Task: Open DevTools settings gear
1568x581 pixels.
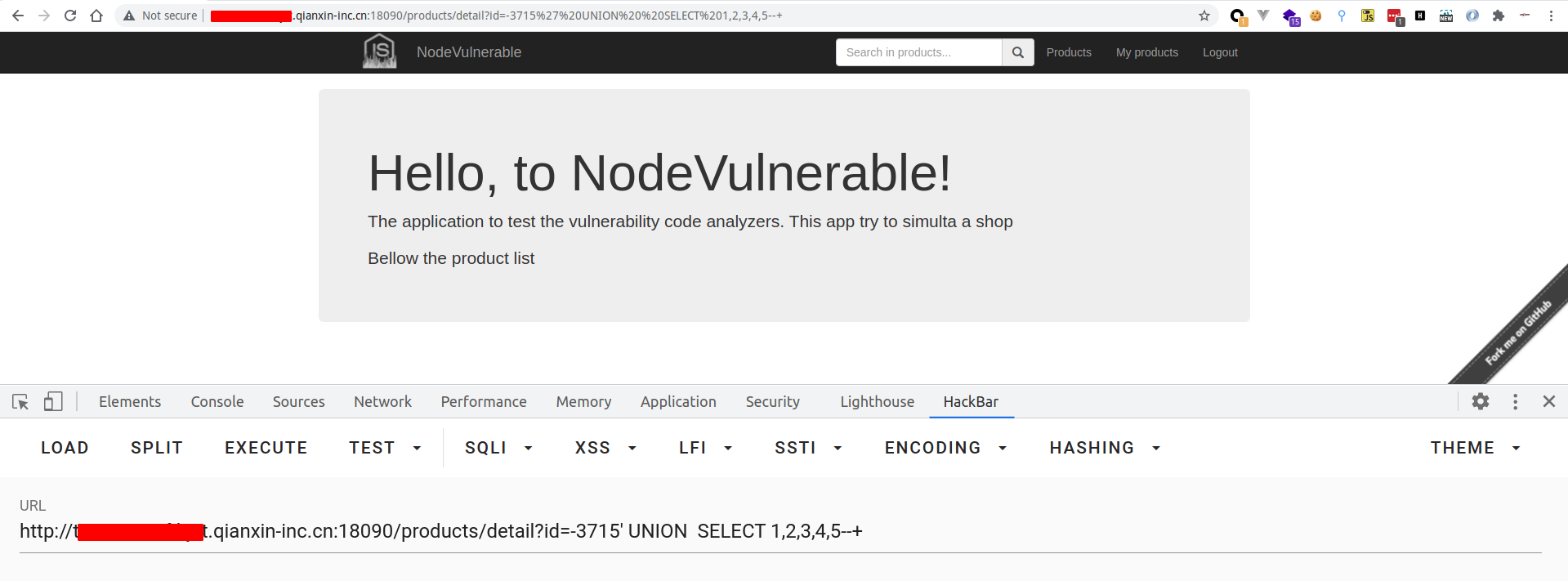Action: click(1480, 401)
